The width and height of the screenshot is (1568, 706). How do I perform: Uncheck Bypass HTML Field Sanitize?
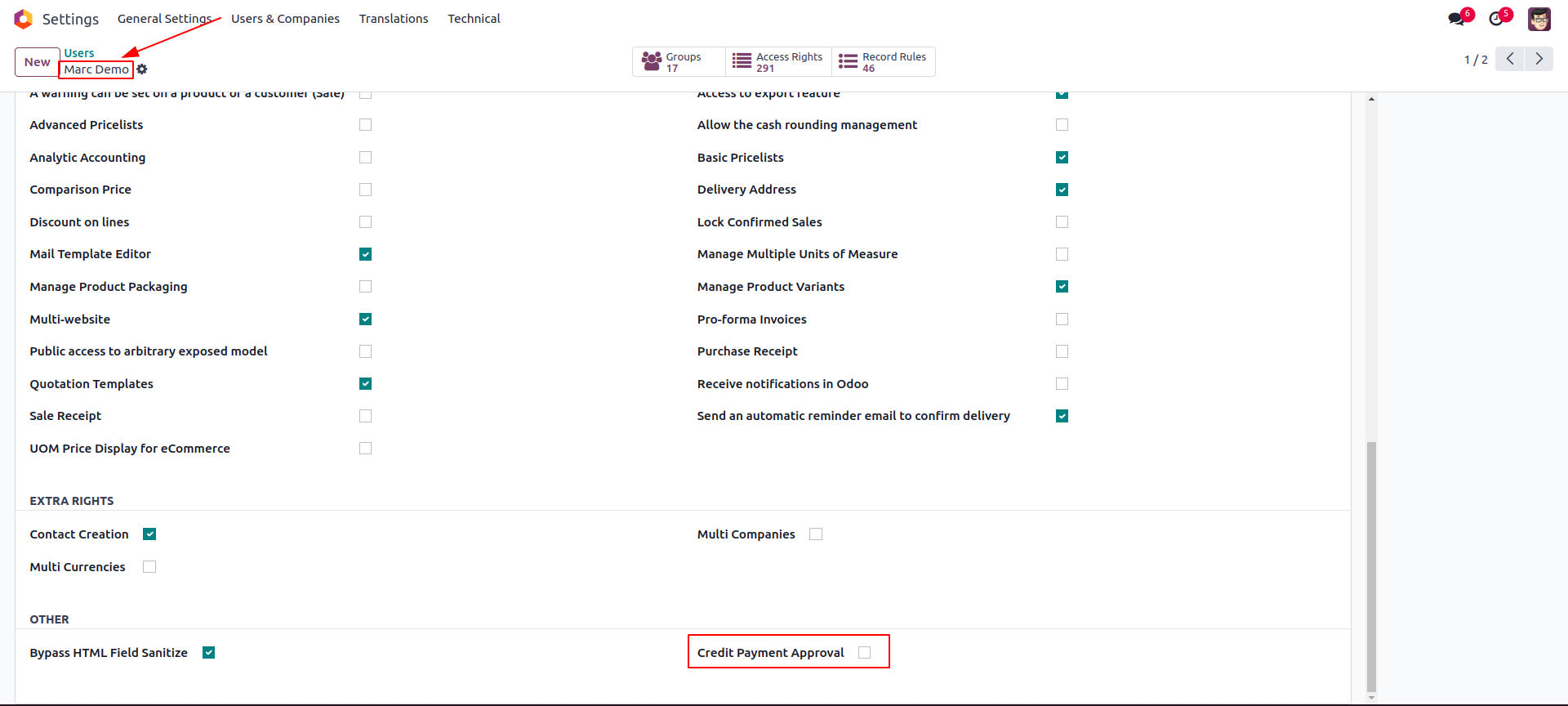click(209, 652)
